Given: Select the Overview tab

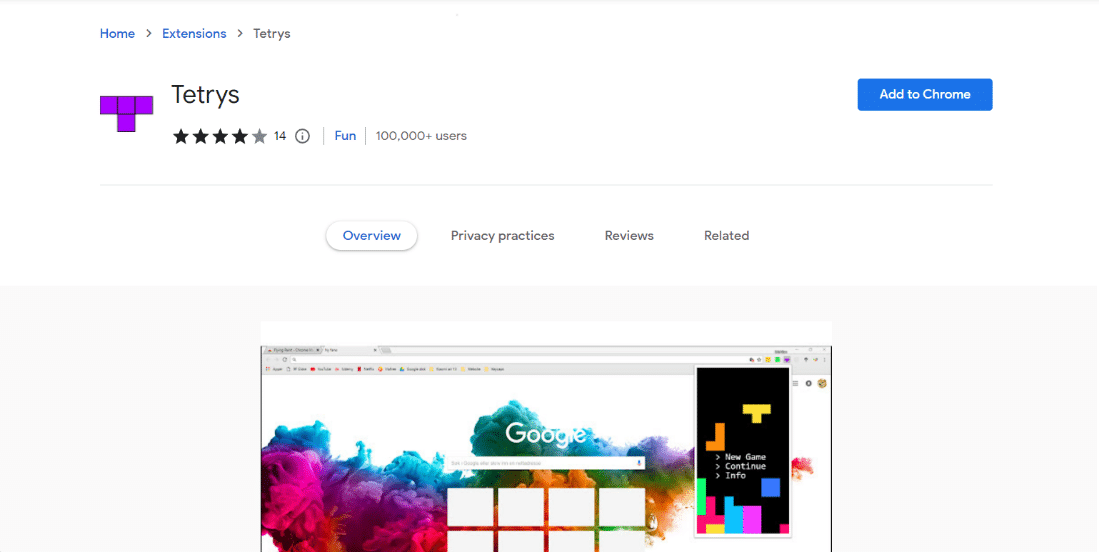Looking at the screenshot, I should pos(371,235).
